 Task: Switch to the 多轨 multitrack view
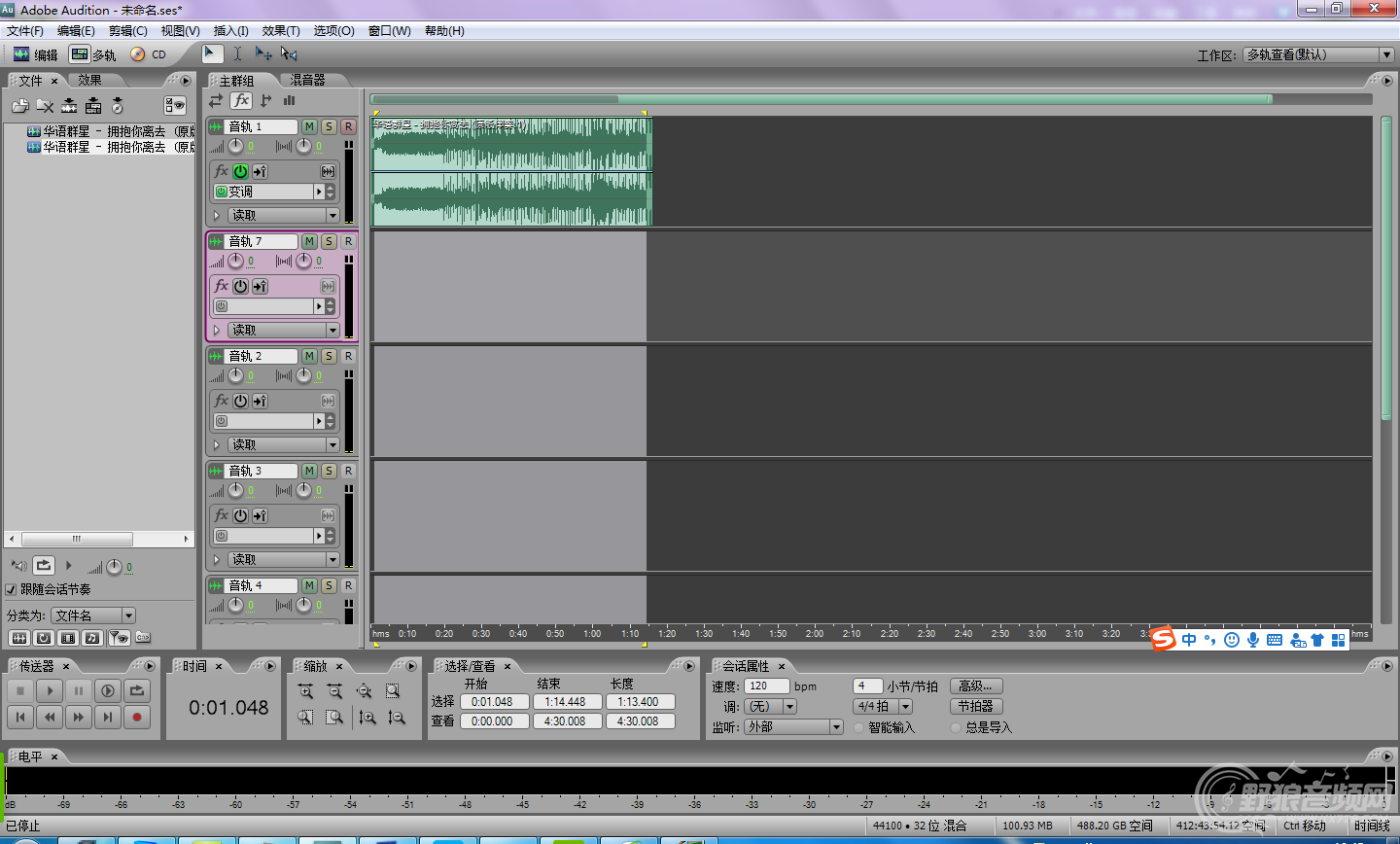pos(93,54)
